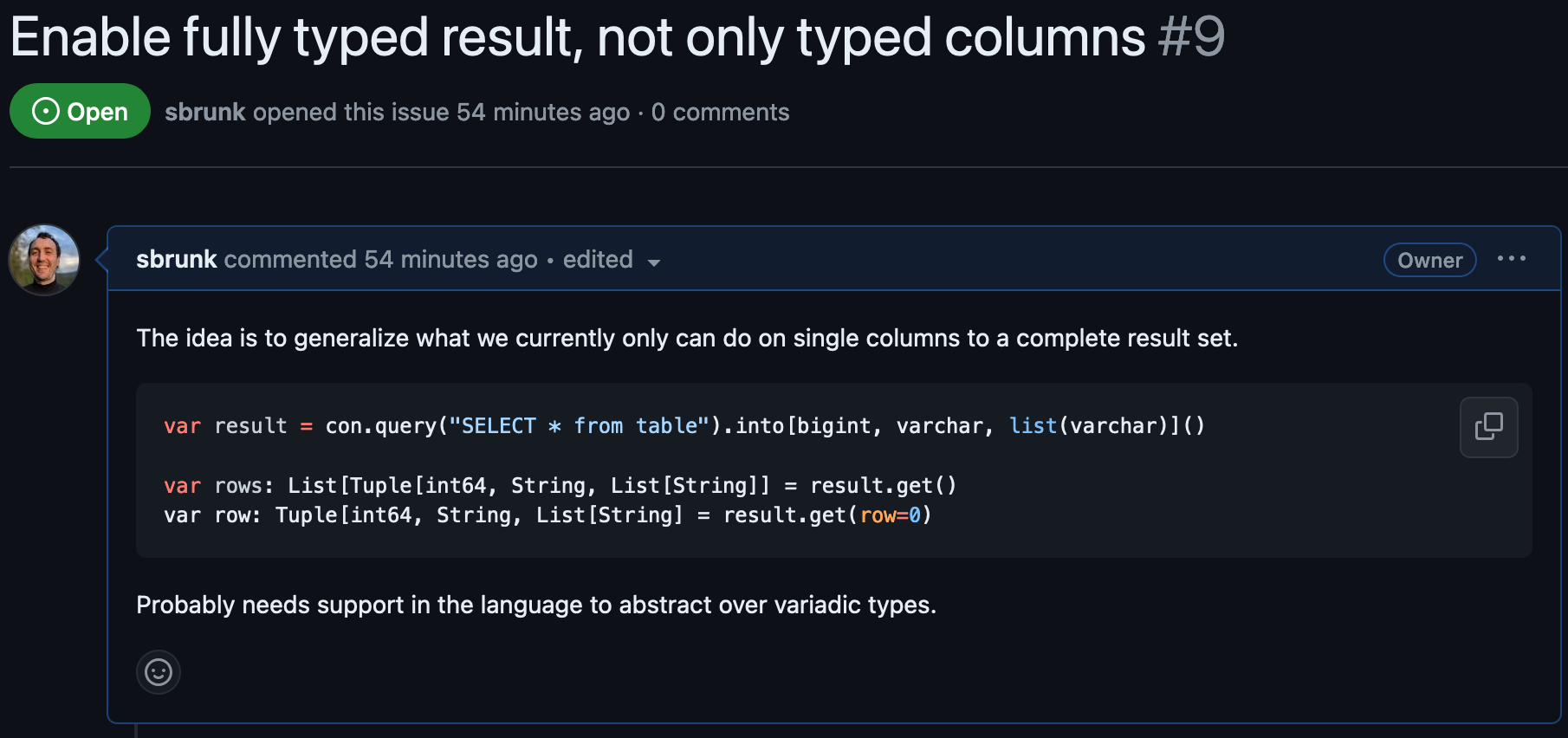Click the issue number #9
Image resolution: width=1568 pixels, height=738 pixels.
click(1192, 38)
